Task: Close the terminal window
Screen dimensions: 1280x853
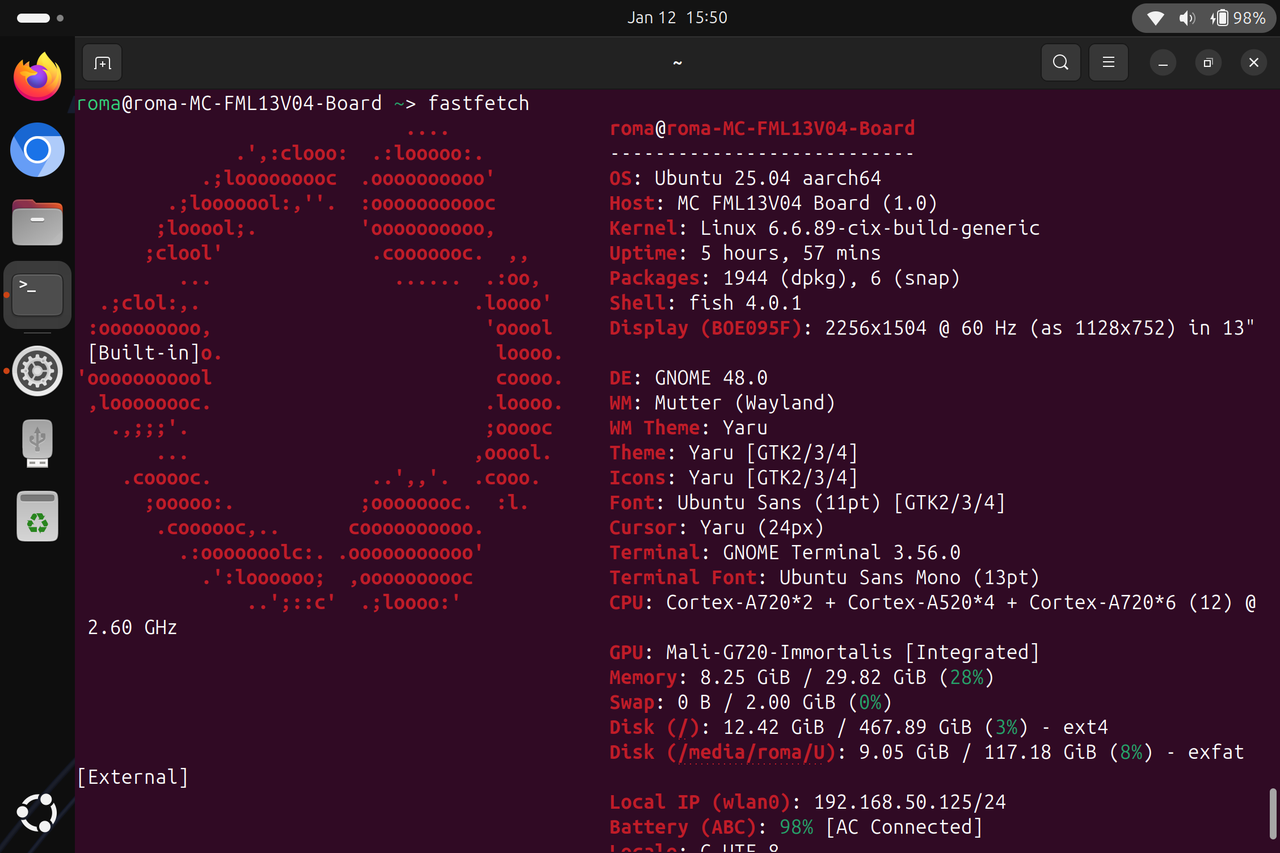Action: [x=1254, y=63]
